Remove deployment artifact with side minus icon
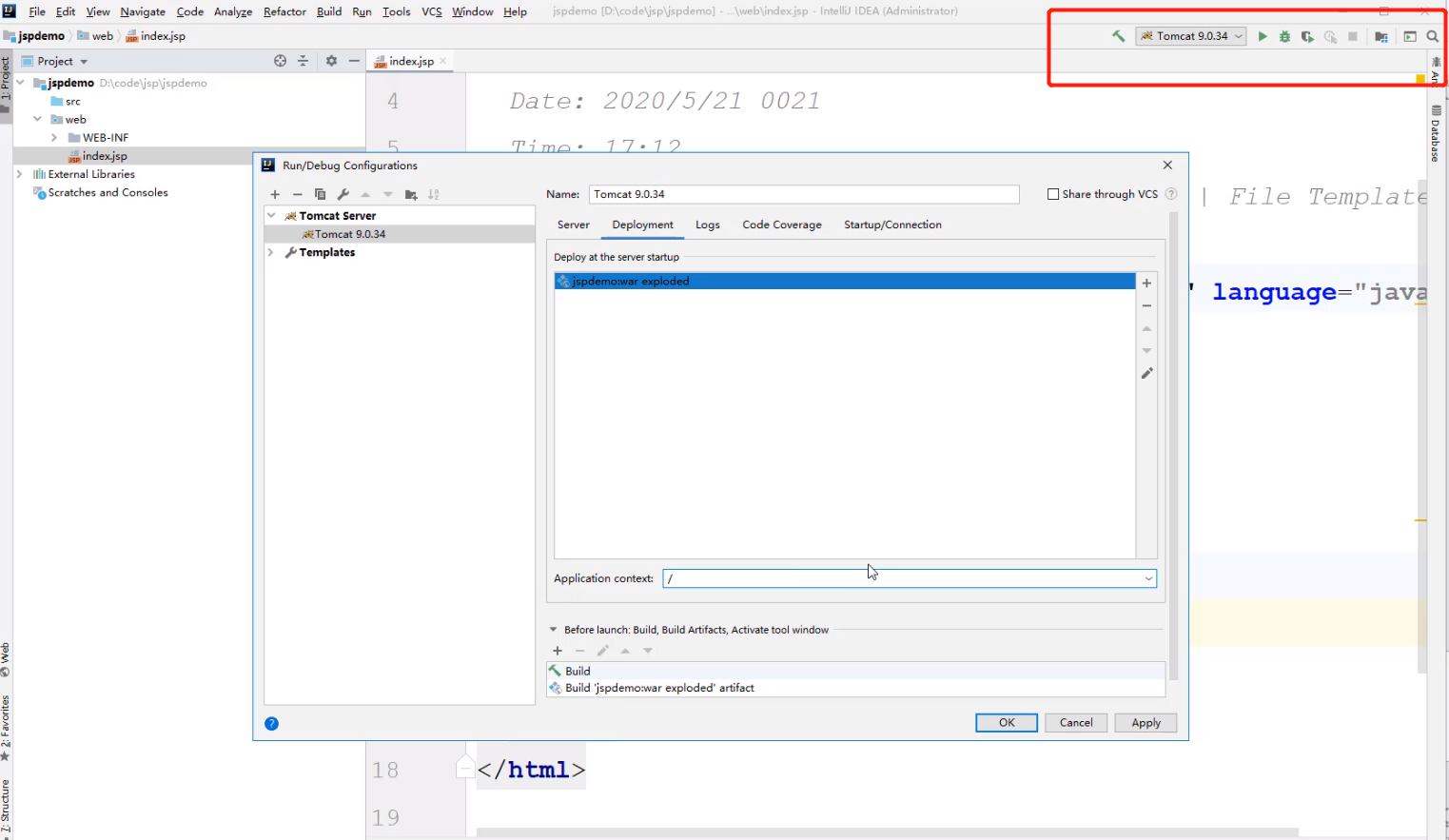The image size is (1449, 840). pyautogui.click(x=1146, y=306)
